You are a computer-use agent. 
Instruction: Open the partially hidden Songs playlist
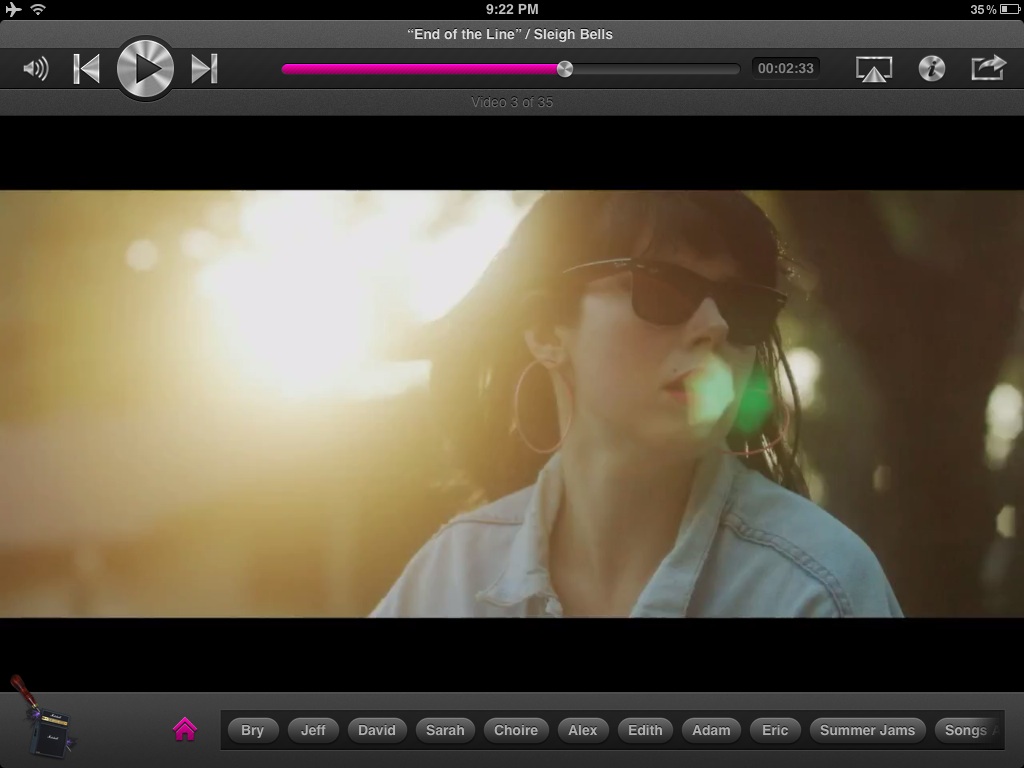tap(970, 730)
